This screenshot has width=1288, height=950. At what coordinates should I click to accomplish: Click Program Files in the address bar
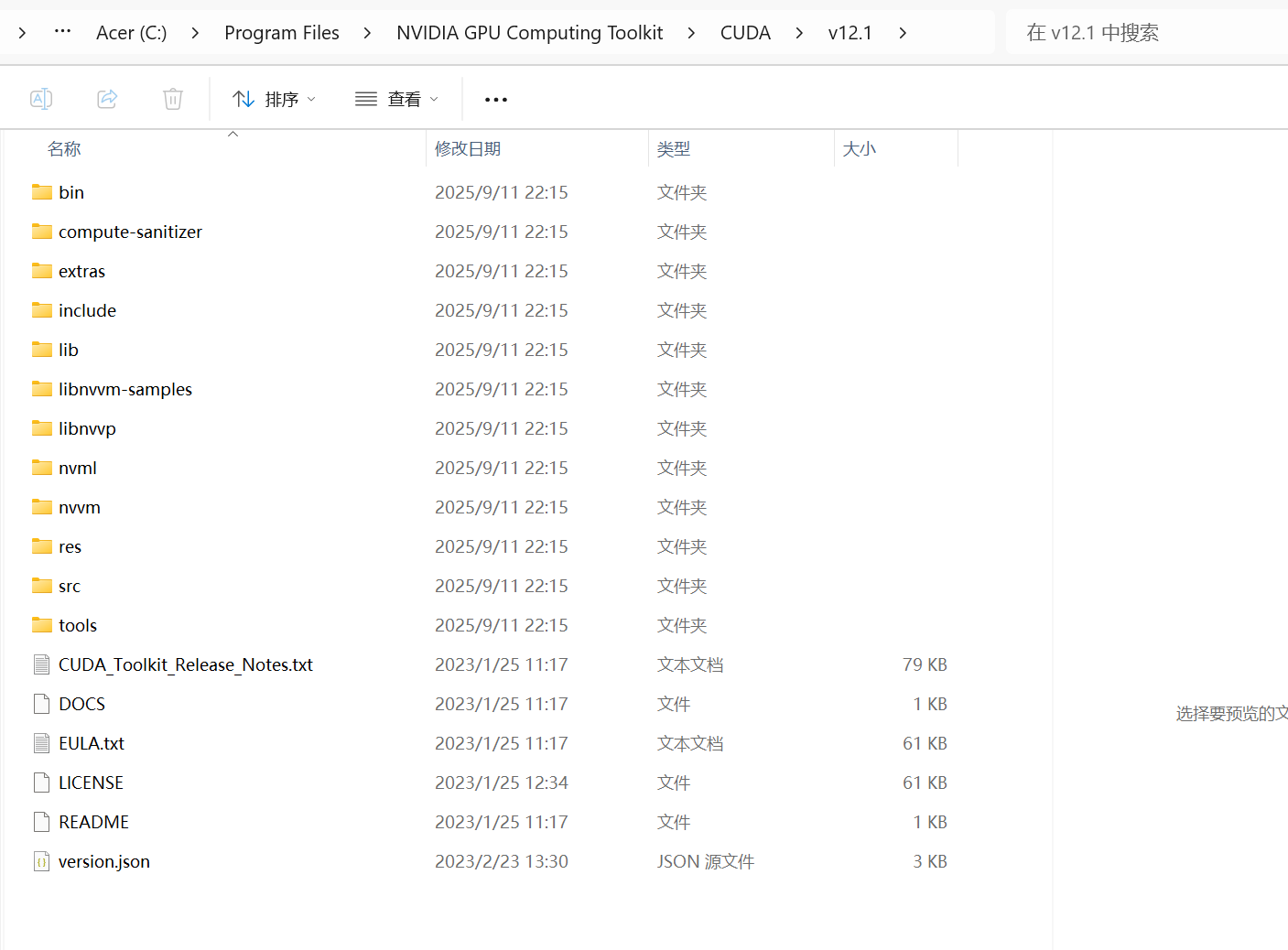coord(282,33)
